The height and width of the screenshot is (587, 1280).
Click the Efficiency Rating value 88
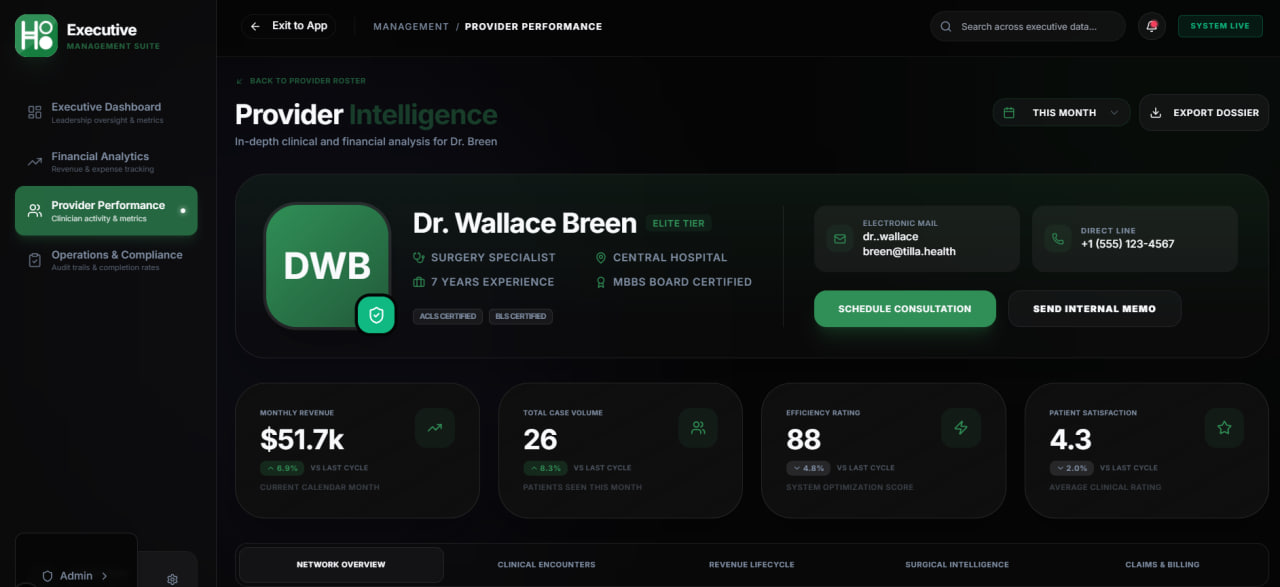point(804,440)
